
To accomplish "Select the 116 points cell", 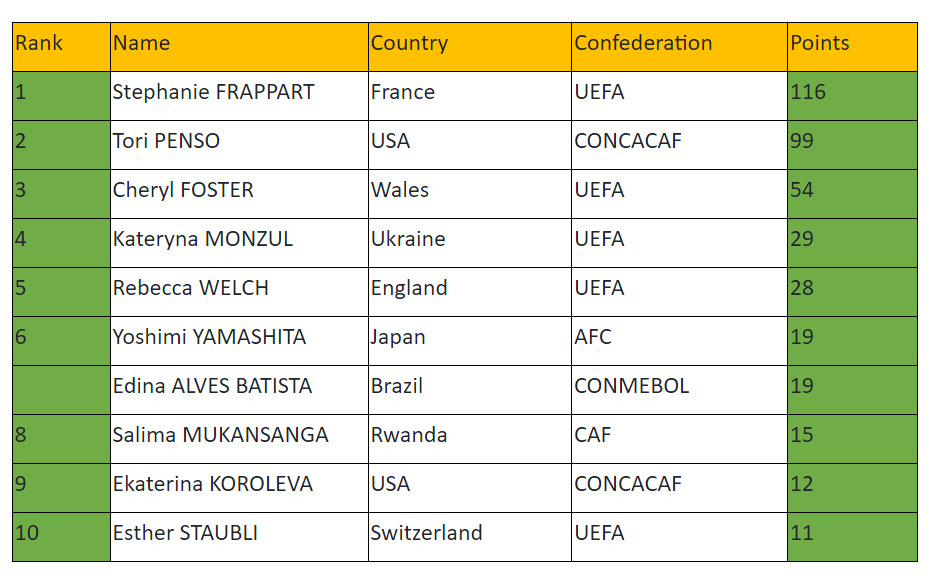I will pos(851,94).
